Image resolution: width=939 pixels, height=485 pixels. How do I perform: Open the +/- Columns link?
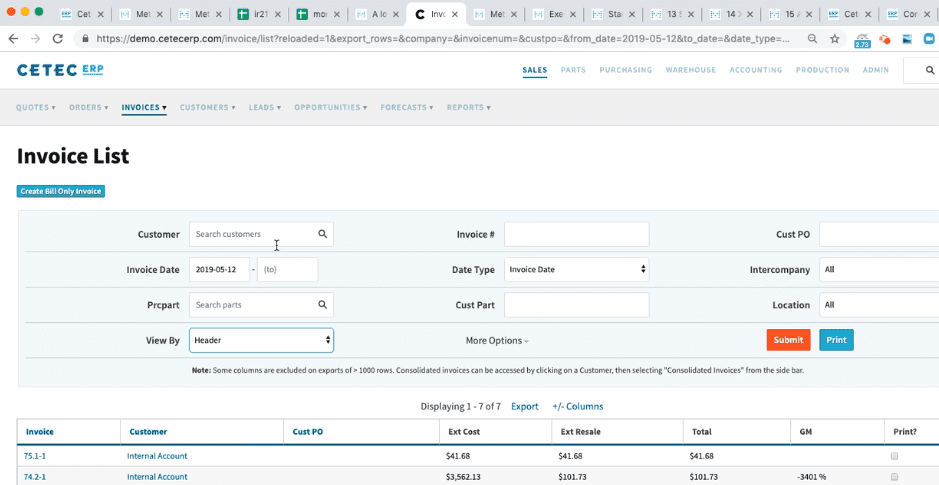pyautogui.click(x=577, y=407)
